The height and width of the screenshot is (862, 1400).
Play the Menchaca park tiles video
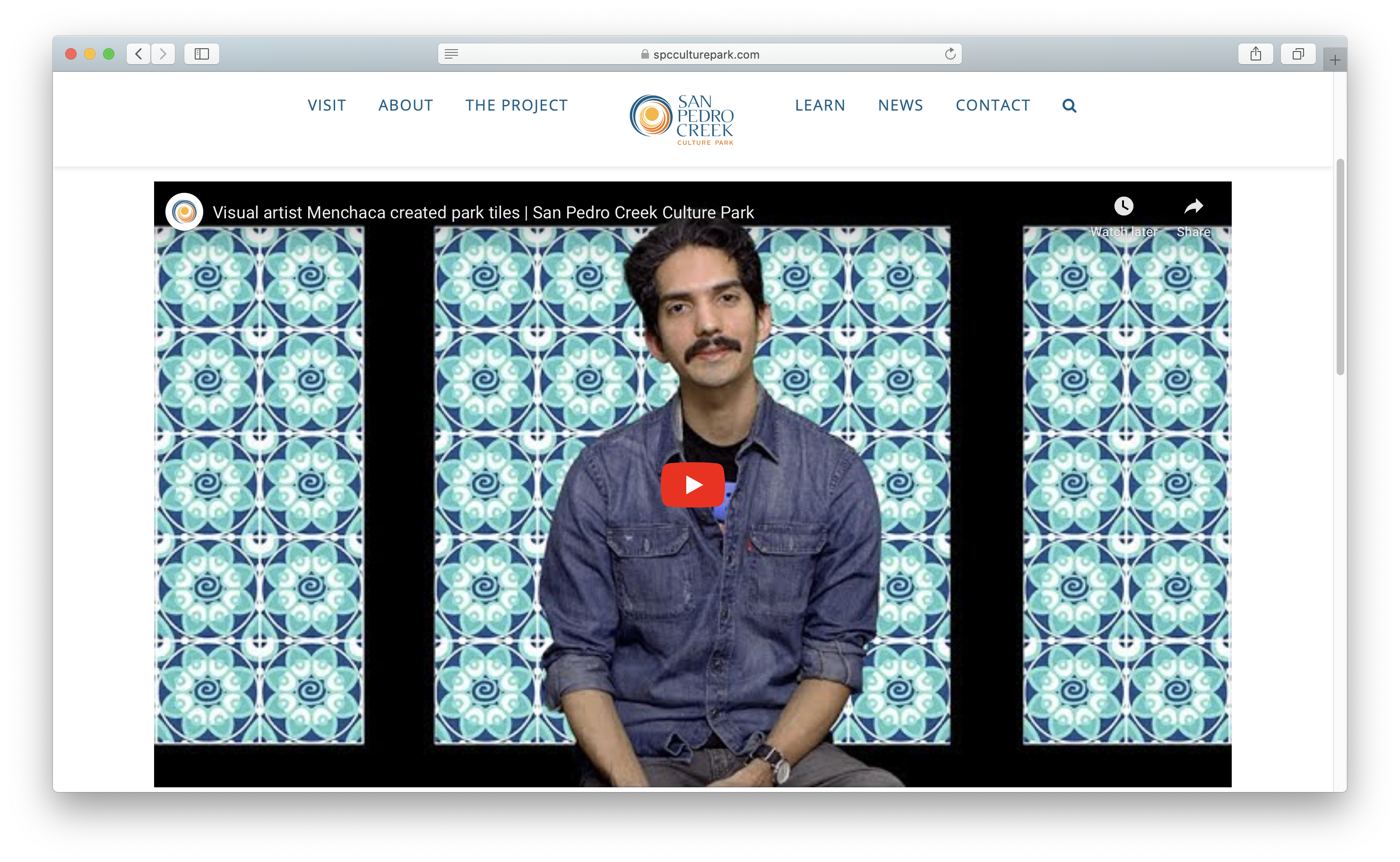click(692, 484)
